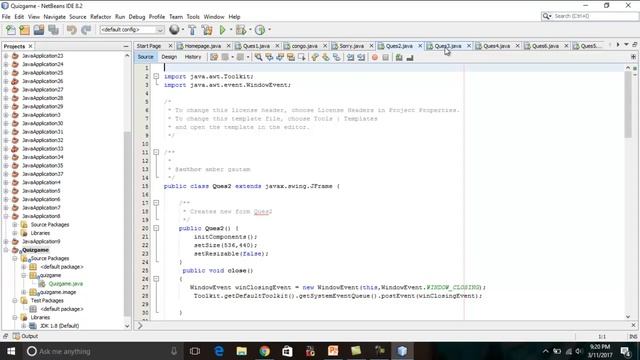Click the New File toolbar icon
Screen dimensions: 640x360
point(11,30)
